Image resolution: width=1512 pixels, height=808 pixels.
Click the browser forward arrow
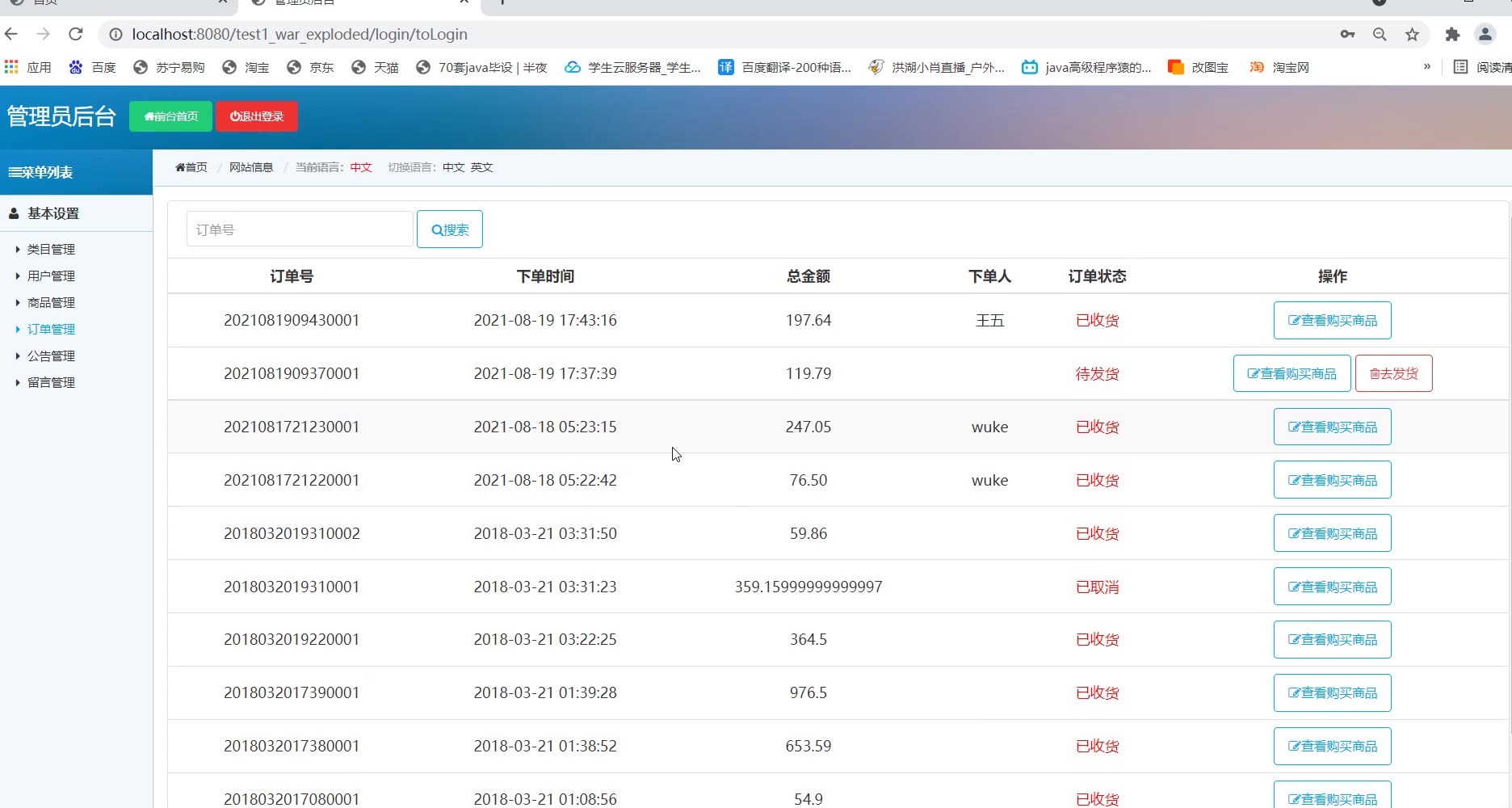pos(44,34)
